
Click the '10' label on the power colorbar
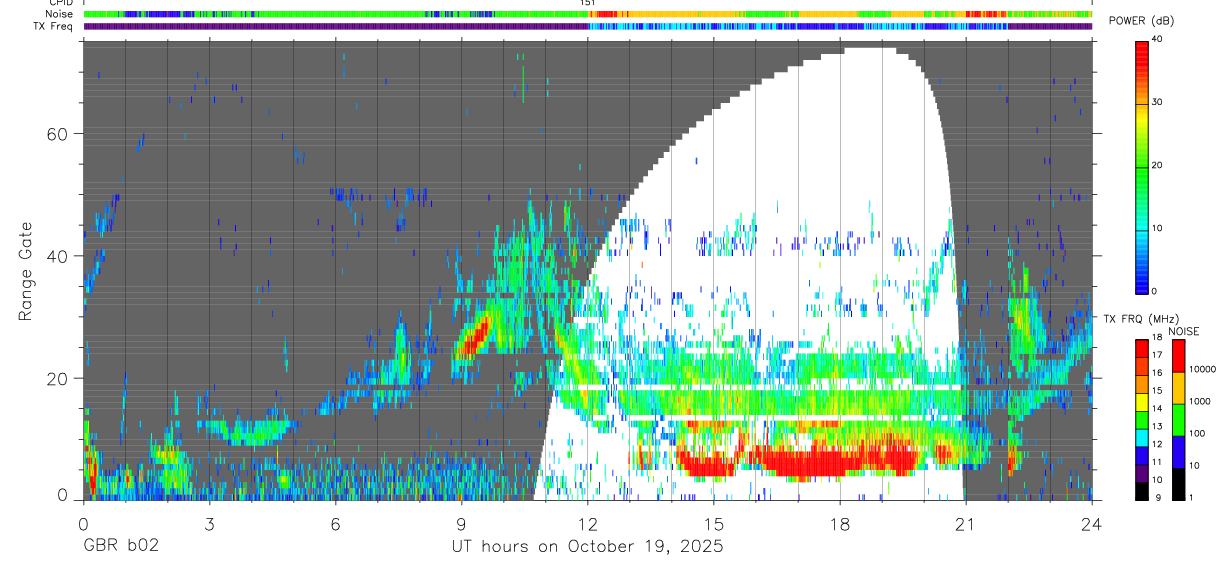click(x=1157, y=228)
